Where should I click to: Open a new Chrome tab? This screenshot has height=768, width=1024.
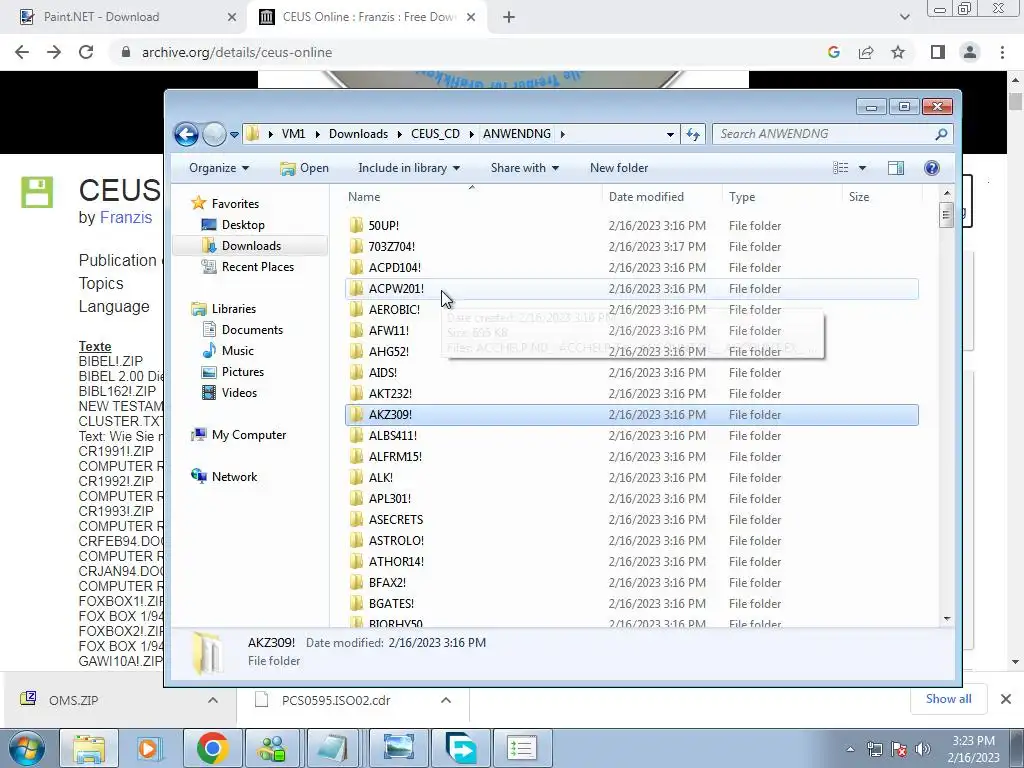click(509, 18)
